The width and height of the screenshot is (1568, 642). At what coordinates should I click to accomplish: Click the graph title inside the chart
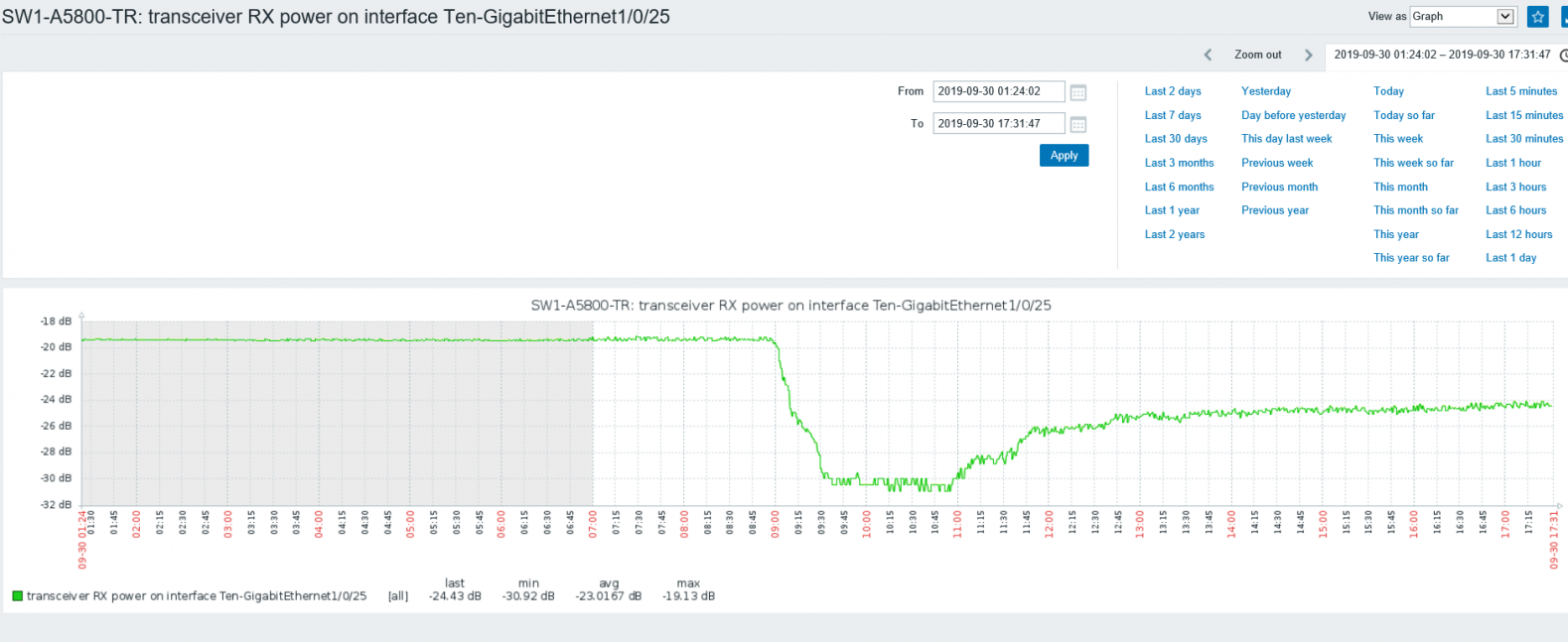click(790, 306)
